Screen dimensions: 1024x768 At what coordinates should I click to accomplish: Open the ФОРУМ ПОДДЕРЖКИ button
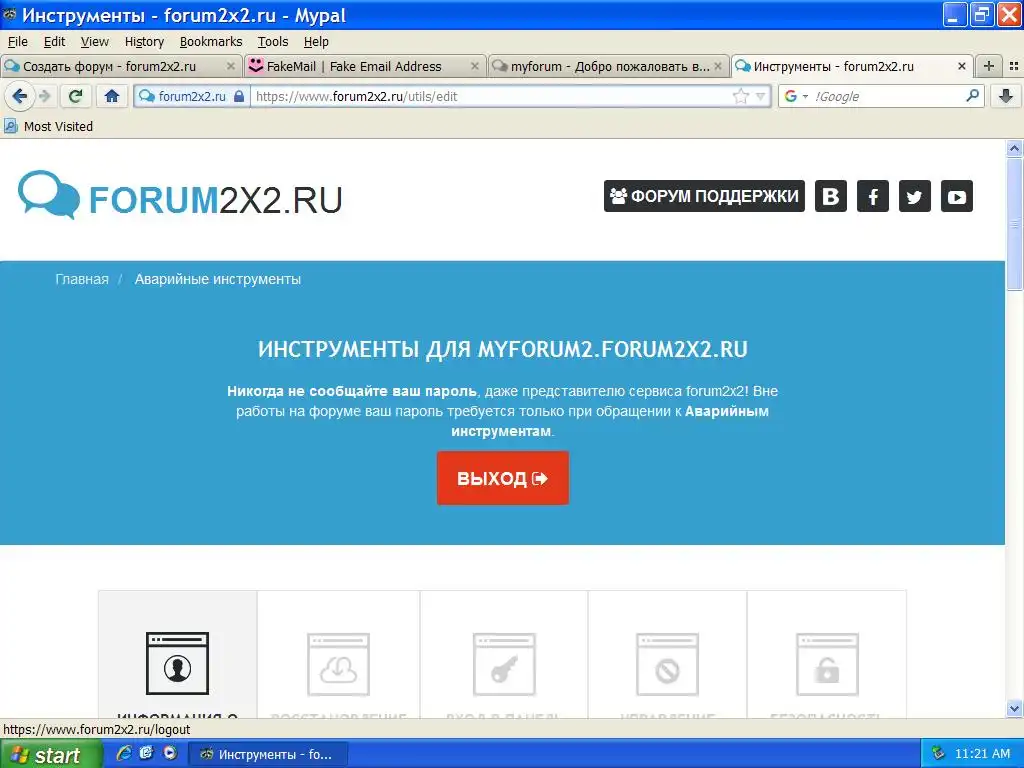(x=704, y=196)
